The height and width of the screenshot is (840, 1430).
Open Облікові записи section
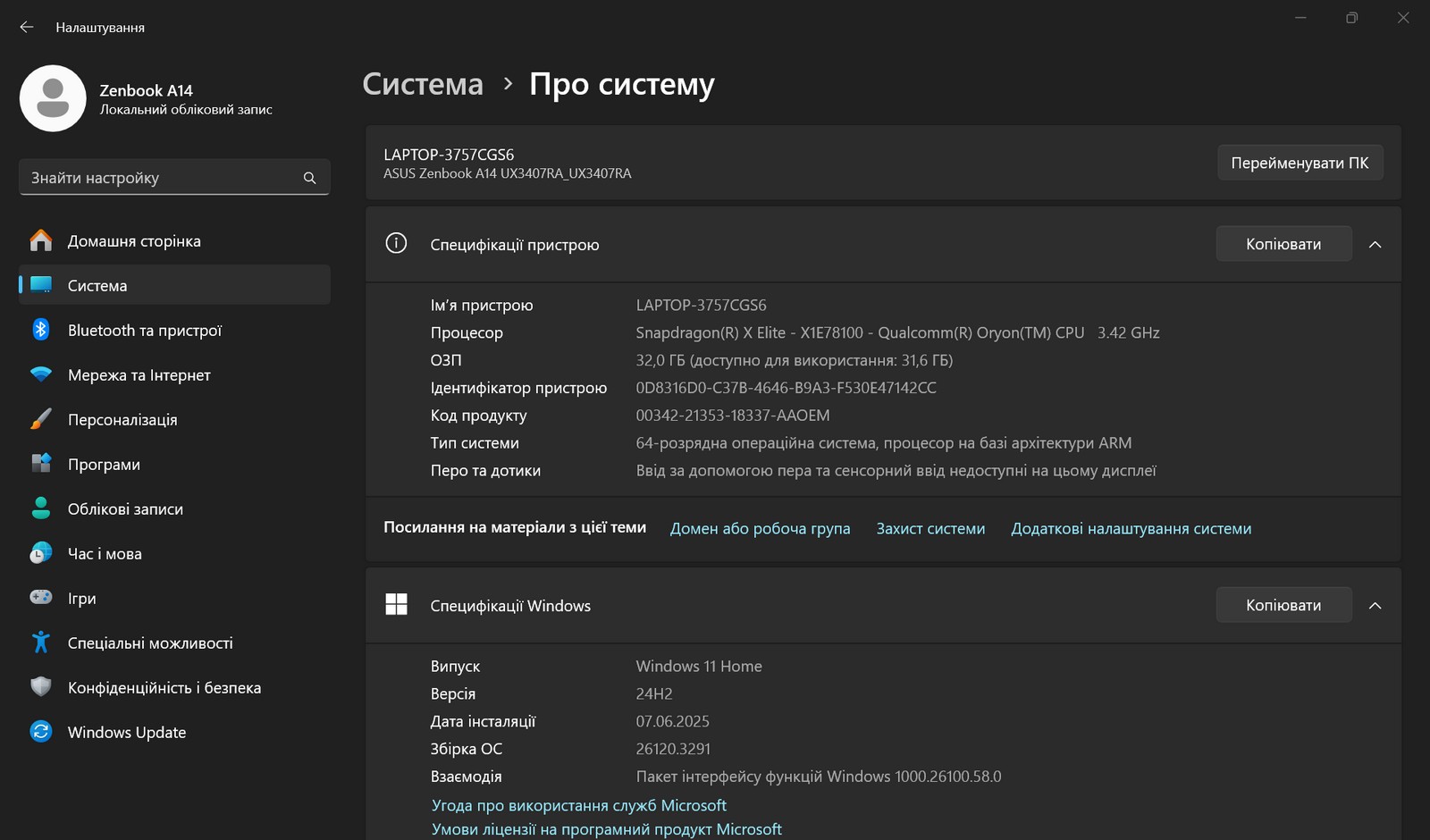pos(174,508)
